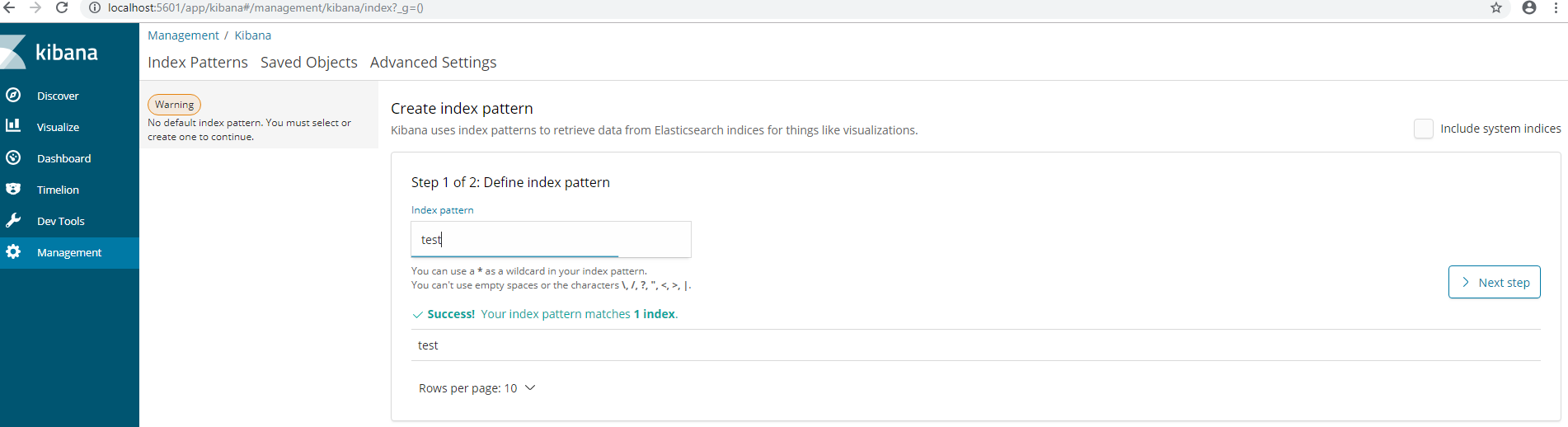Click the Next step button
The image size is (1568, 427).
click(1494, 282)
